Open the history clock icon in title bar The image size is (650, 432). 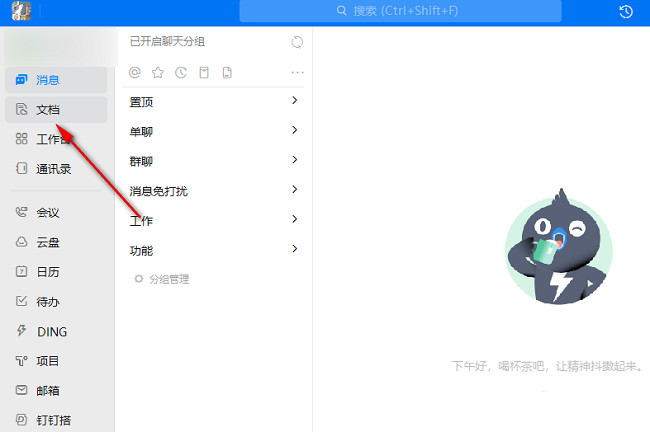coord(626,12)
